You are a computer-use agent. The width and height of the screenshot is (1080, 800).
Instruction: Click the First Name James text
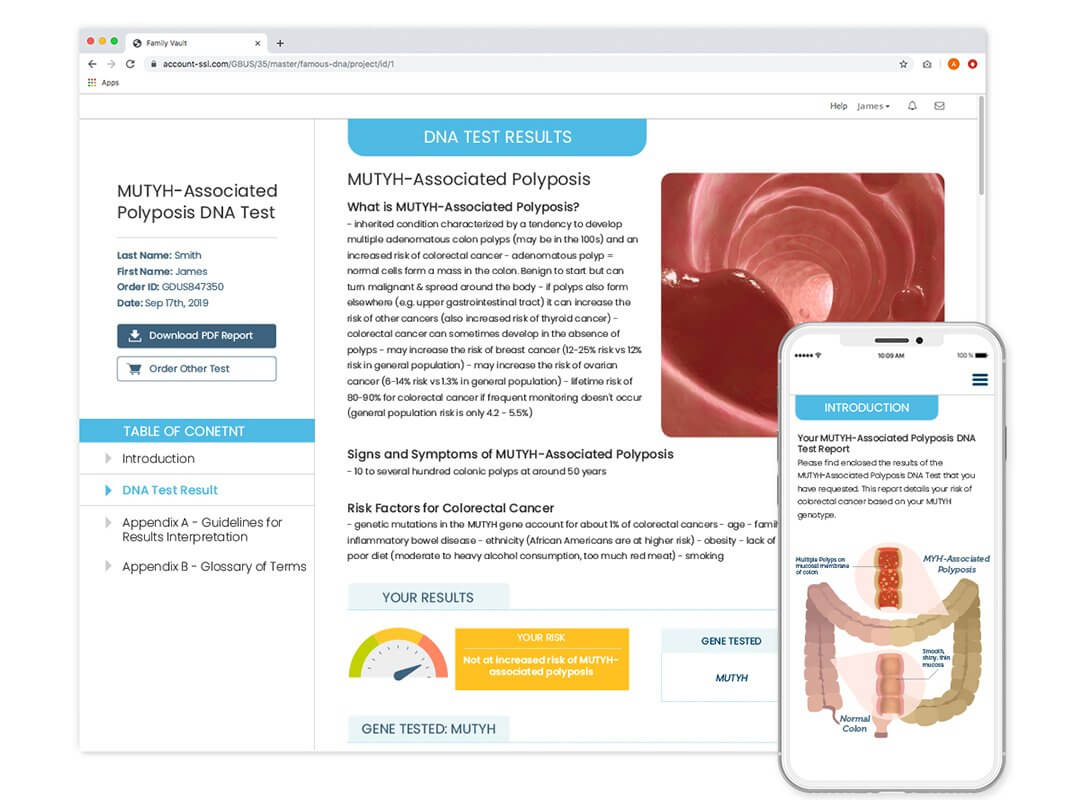point(162,271)
